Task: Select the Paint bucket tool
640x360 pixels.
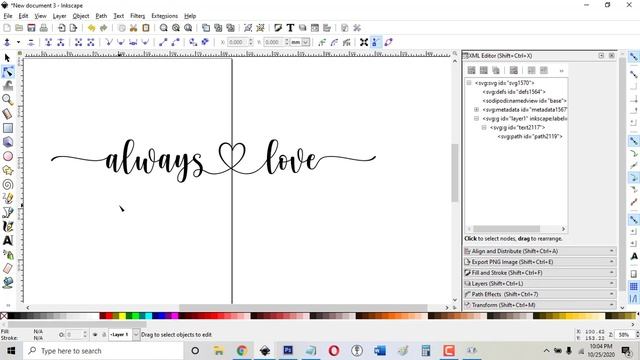Action: 7,282
